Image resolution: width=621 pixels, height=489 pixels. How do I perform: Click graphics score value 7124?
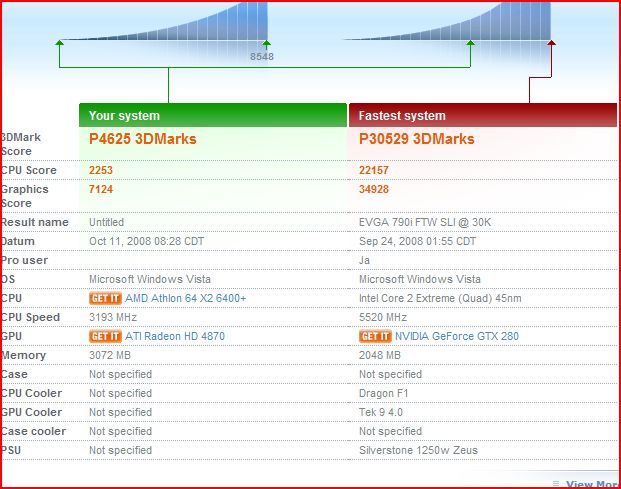101,189
